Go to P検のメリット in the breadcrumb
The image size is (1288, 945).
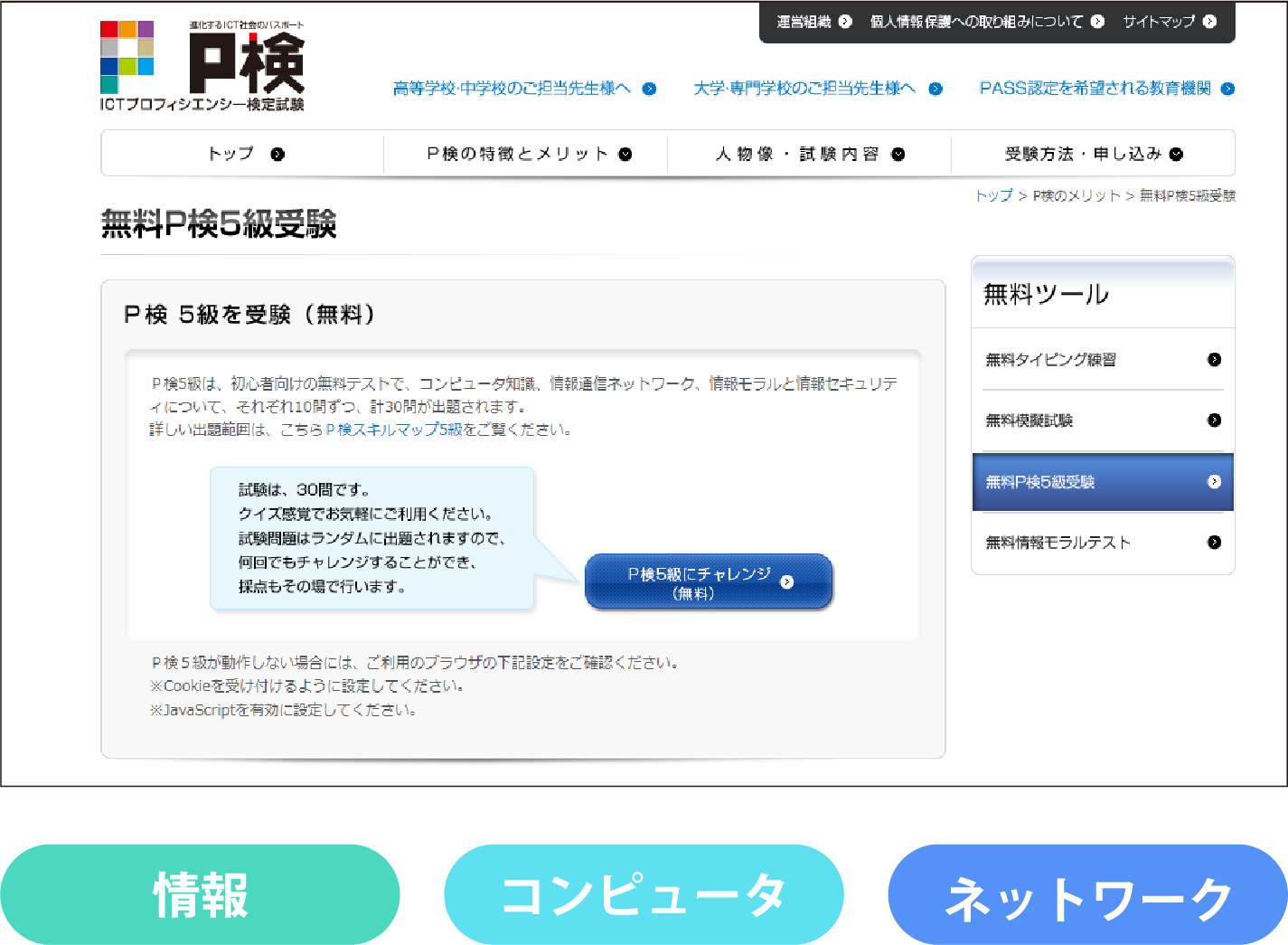[x=1076, y=195]
